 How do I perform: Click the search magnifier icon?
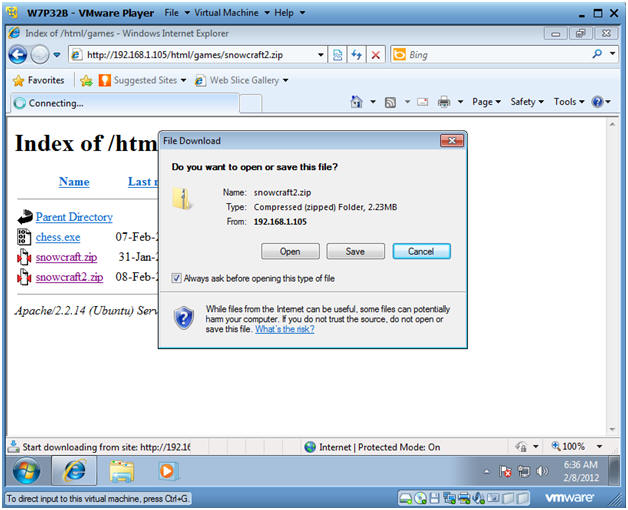(x=597, y=54)
